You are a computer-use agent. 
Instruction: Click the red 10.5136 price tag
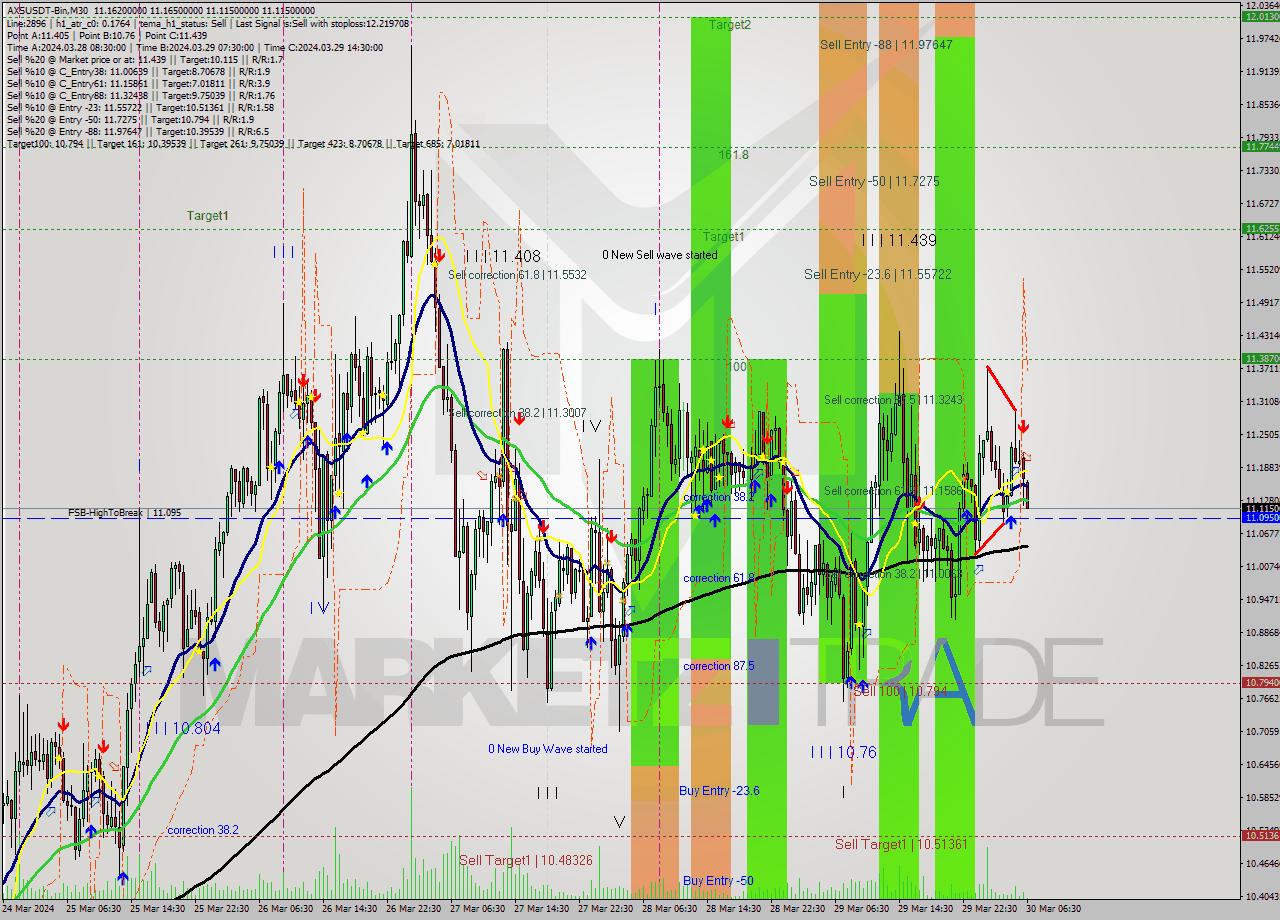click(1260, 835)
